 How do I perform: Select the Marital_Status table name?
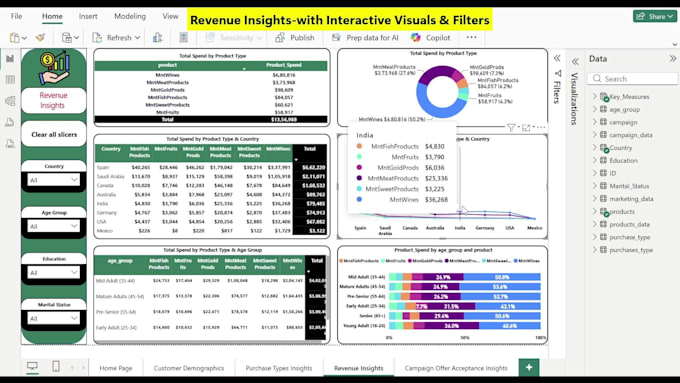(x=629, y=186)
